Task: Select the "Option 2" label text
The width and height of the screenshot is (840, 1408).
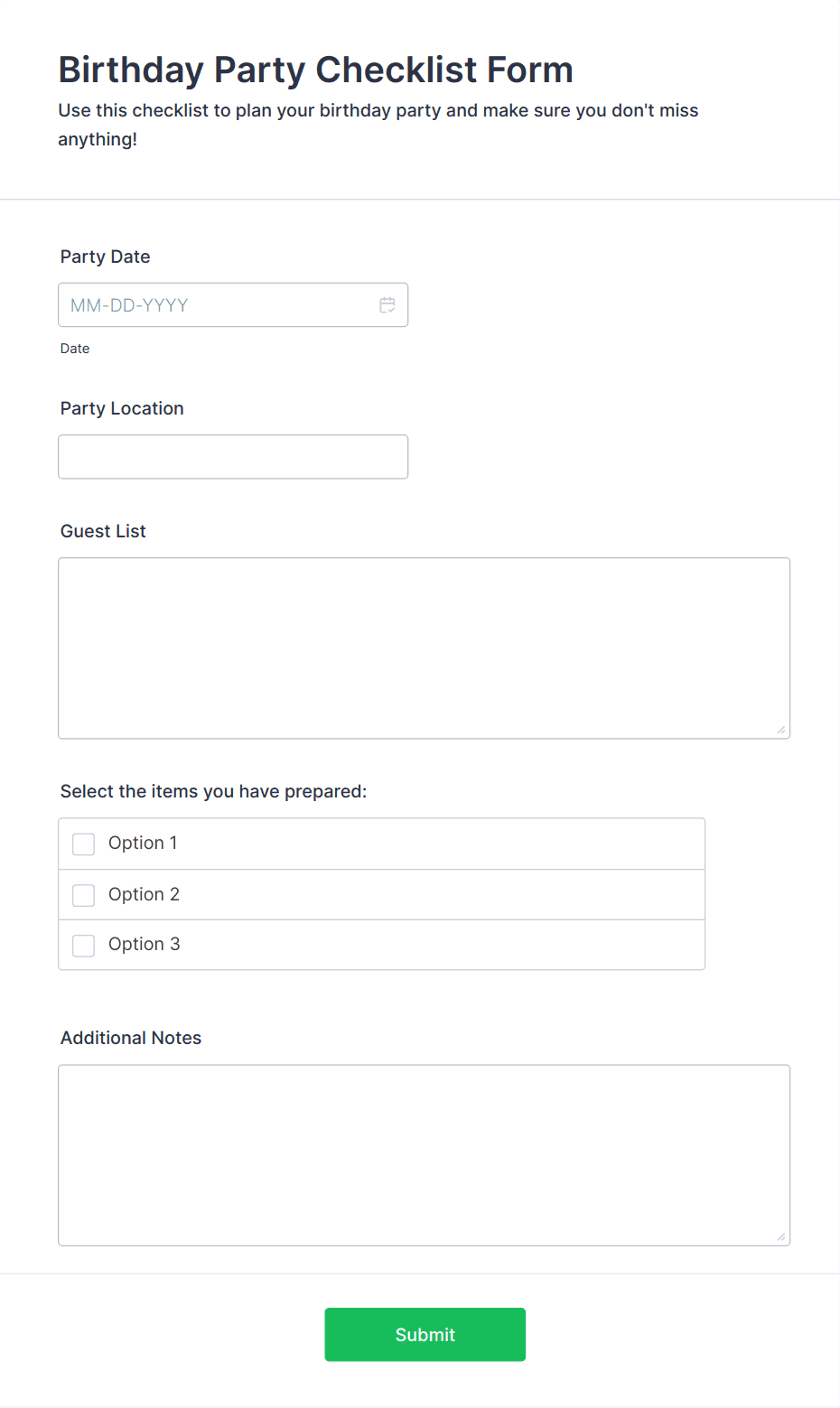Action: click(144, 894)
